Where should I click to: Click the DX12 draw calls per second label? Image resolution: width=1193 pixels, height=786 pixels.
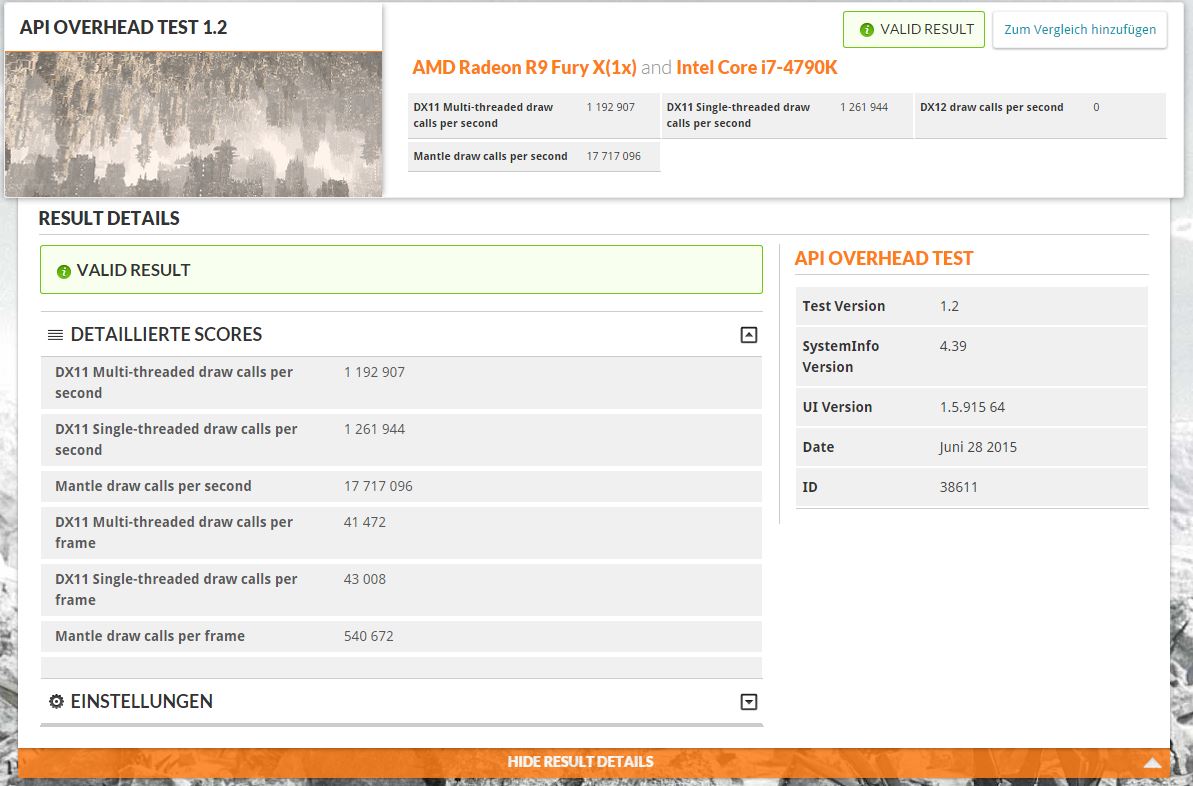tap(991, 107)
